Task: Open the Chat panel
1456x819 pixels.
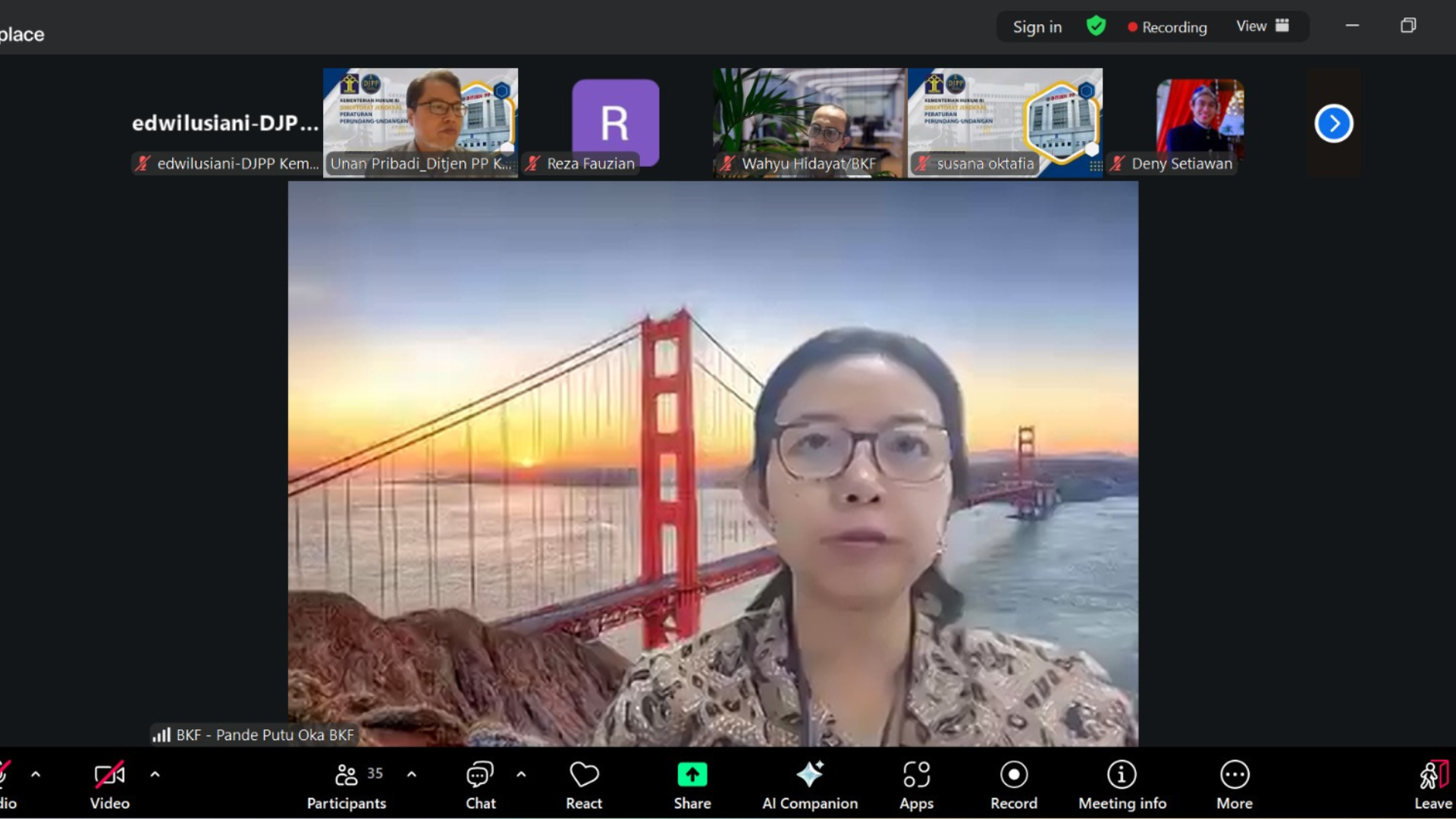Action: click(x=480, y=775)
